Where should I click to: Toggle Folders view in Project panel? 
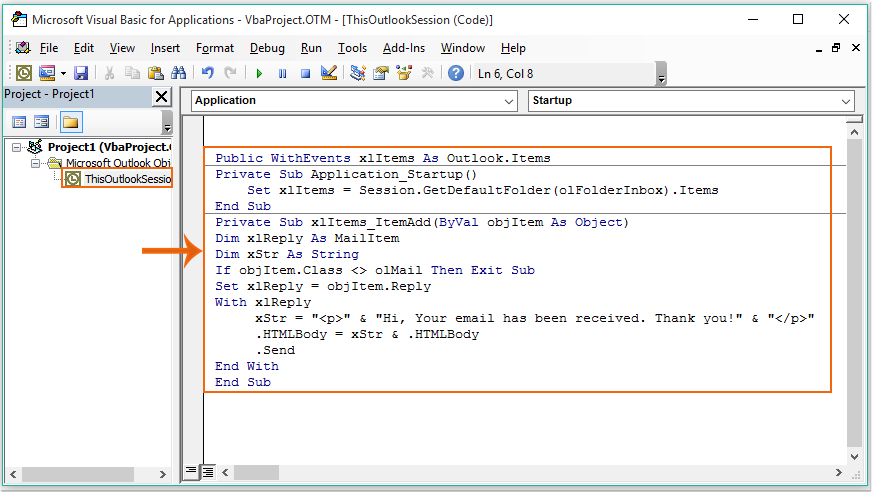[x=70, y=122]
